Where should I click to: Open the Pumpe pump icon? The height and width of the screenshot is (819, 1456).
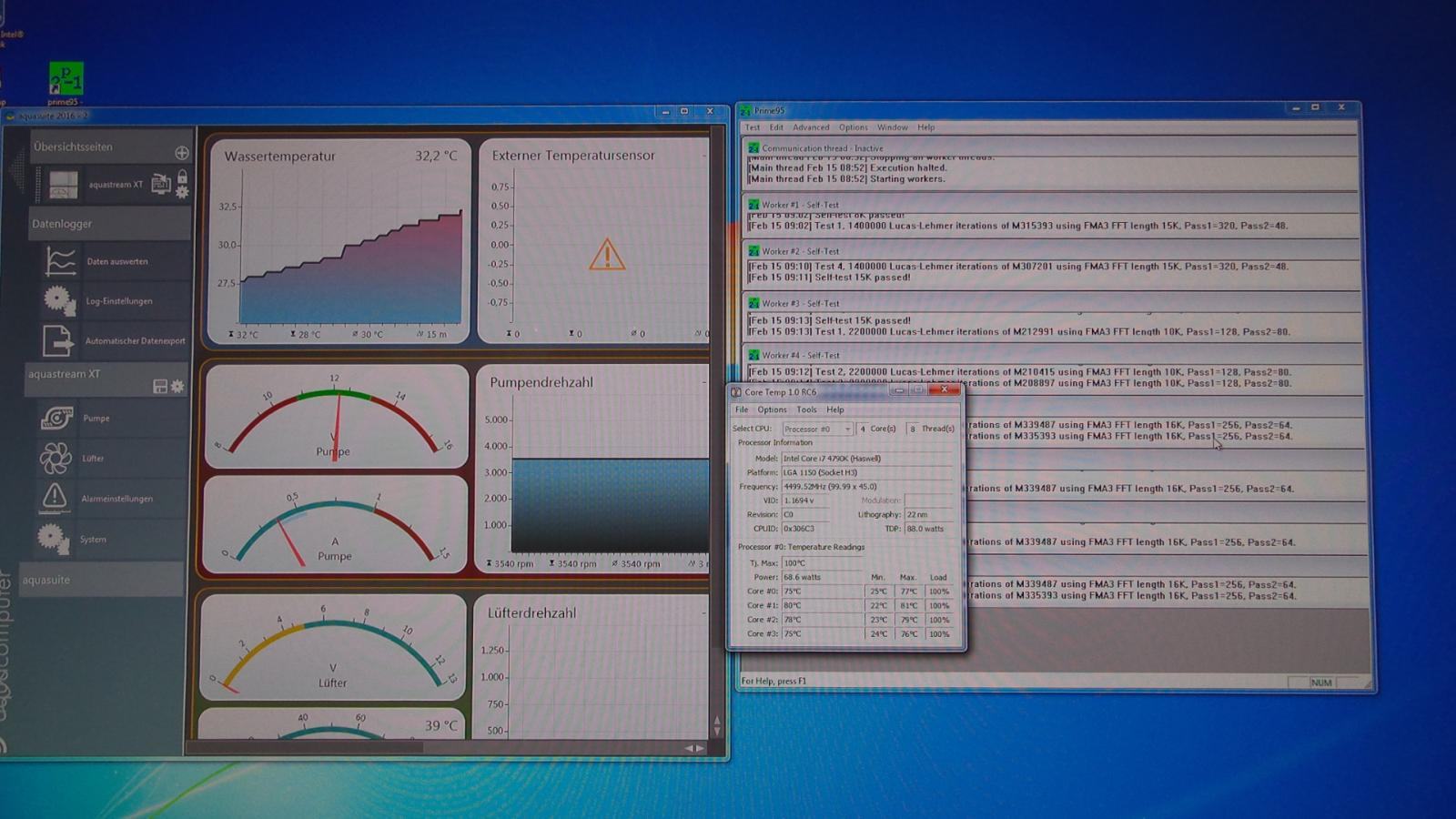(x=56, y=418)
